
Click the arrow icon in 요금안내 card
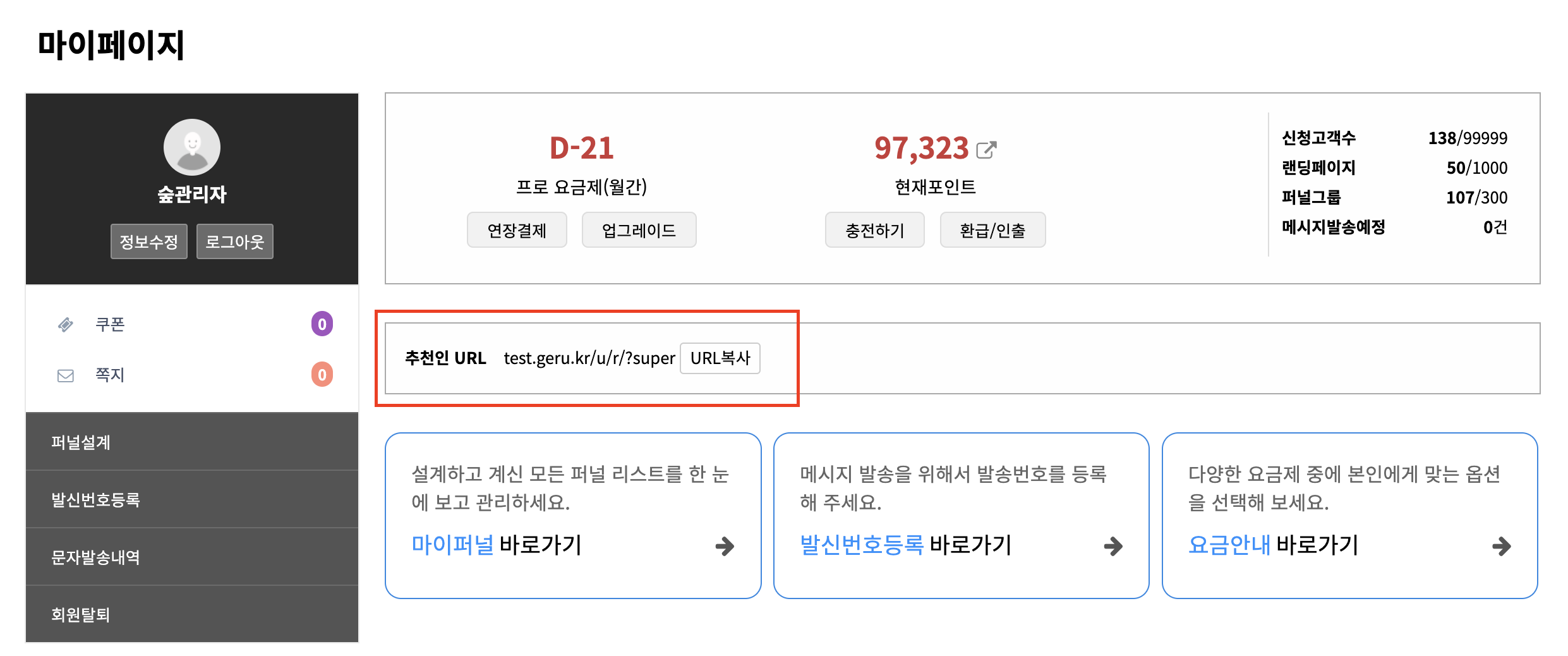[1501, 546]
